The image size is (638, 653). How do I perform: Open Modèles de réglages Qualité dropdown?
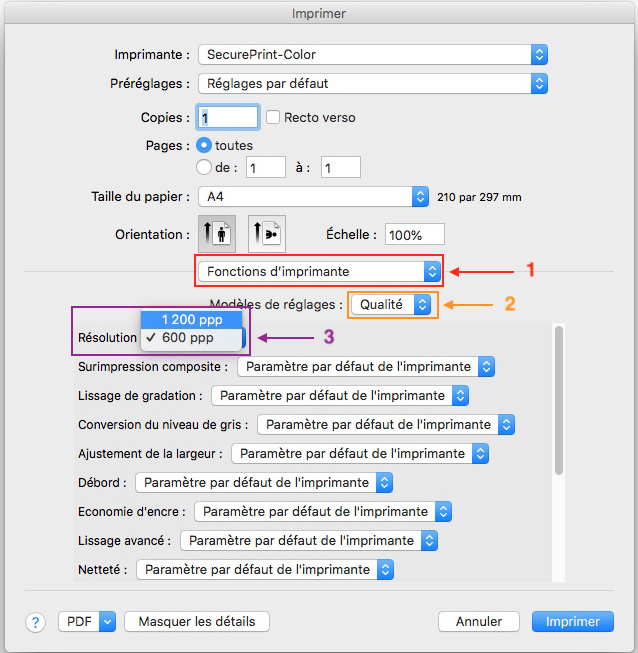[394, 304]
